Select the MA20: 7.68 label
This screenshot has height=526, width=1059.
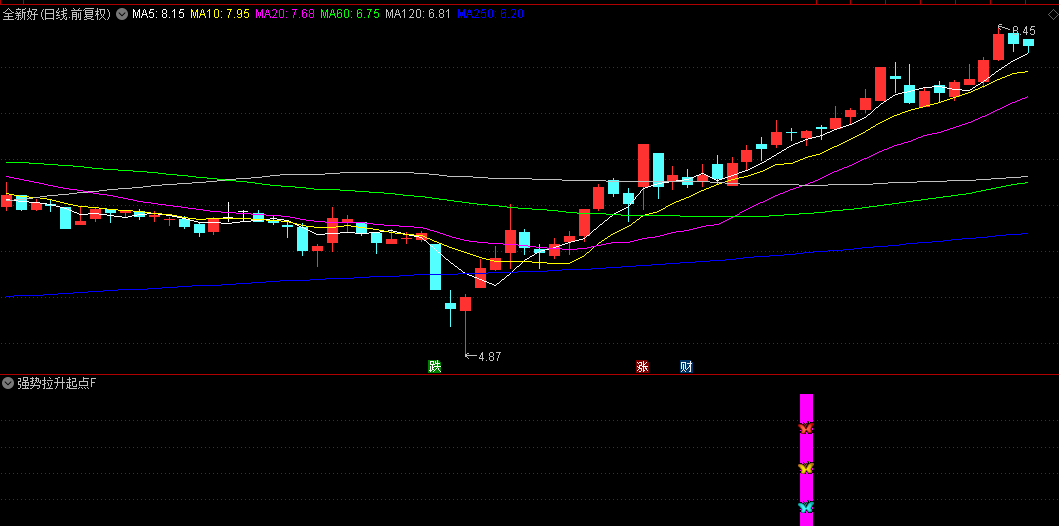pyautogui.click(x=285, y=14)
